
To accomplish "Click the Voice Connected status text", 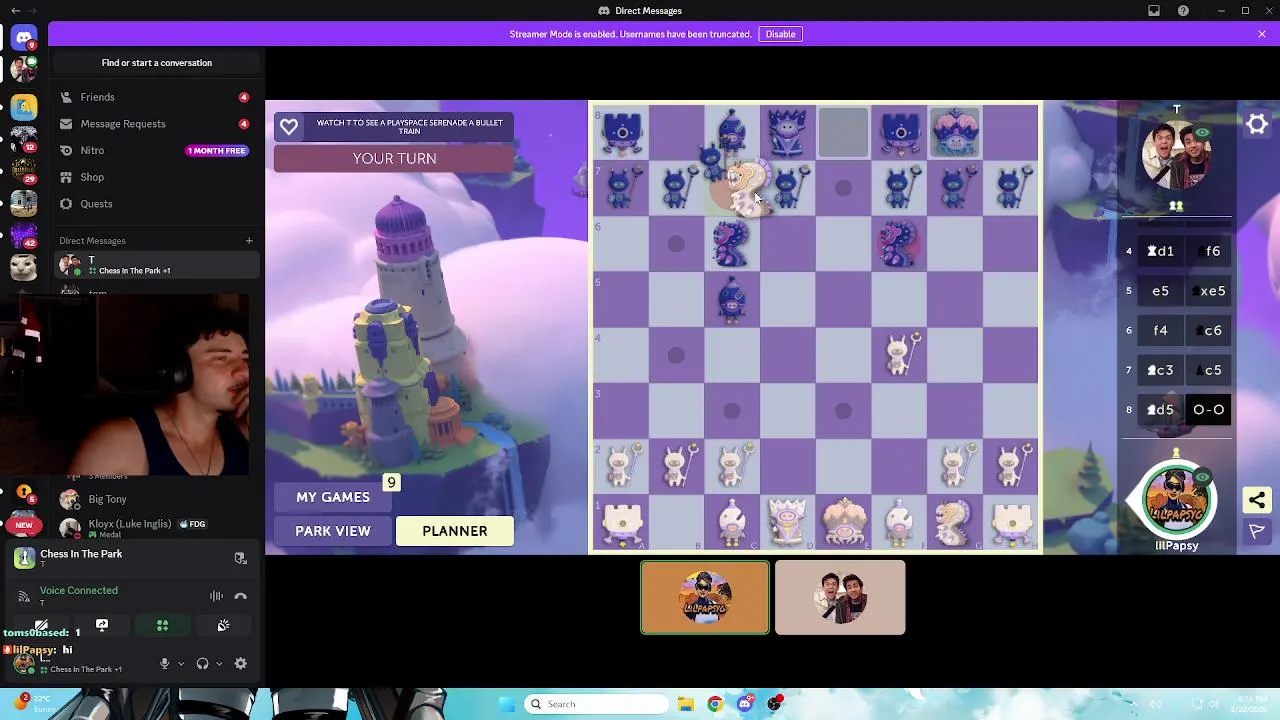I will click(79, 590).
